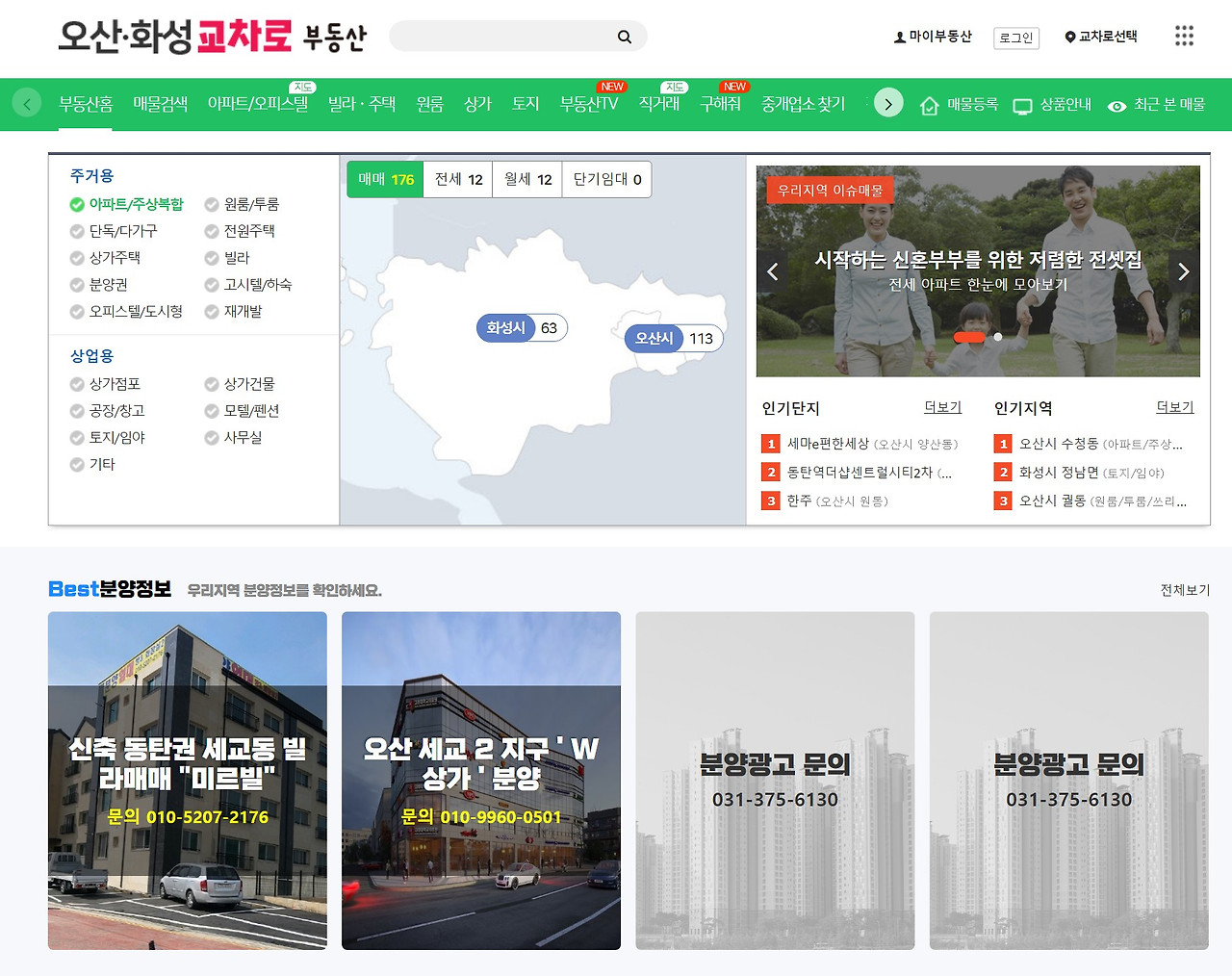This screenshot has width=1232, height=976.
Task: Select 빌라 property type
Action: click(x=227, y=258)
